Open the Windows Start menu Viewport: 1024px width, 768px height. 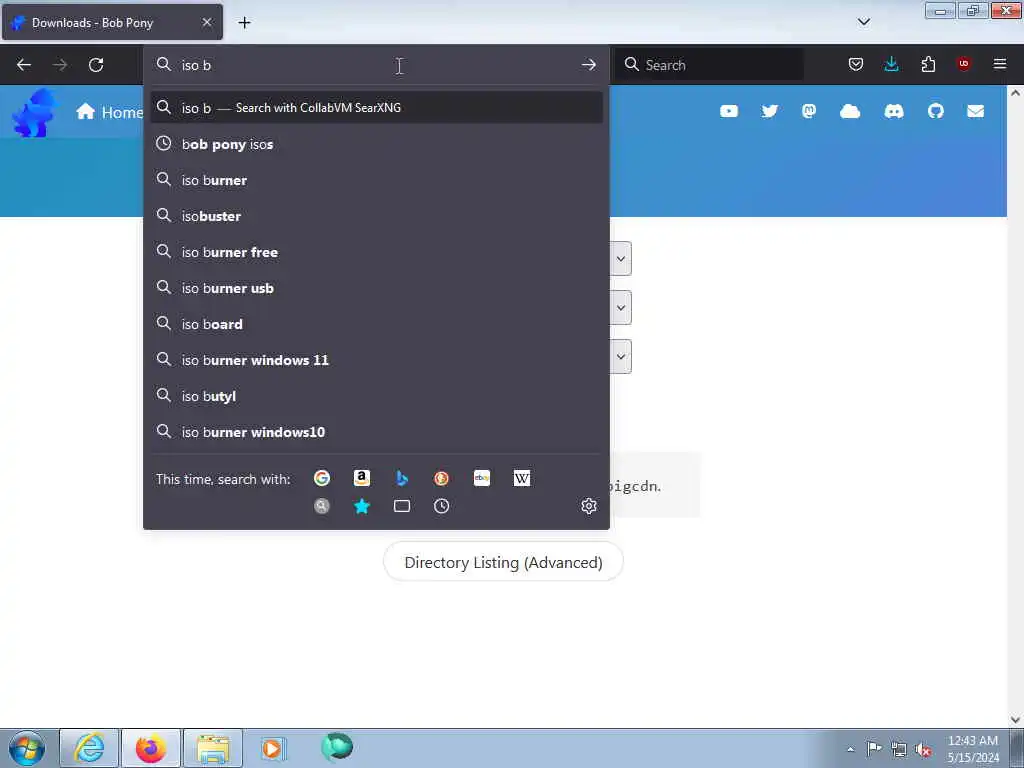click(27, 748)
